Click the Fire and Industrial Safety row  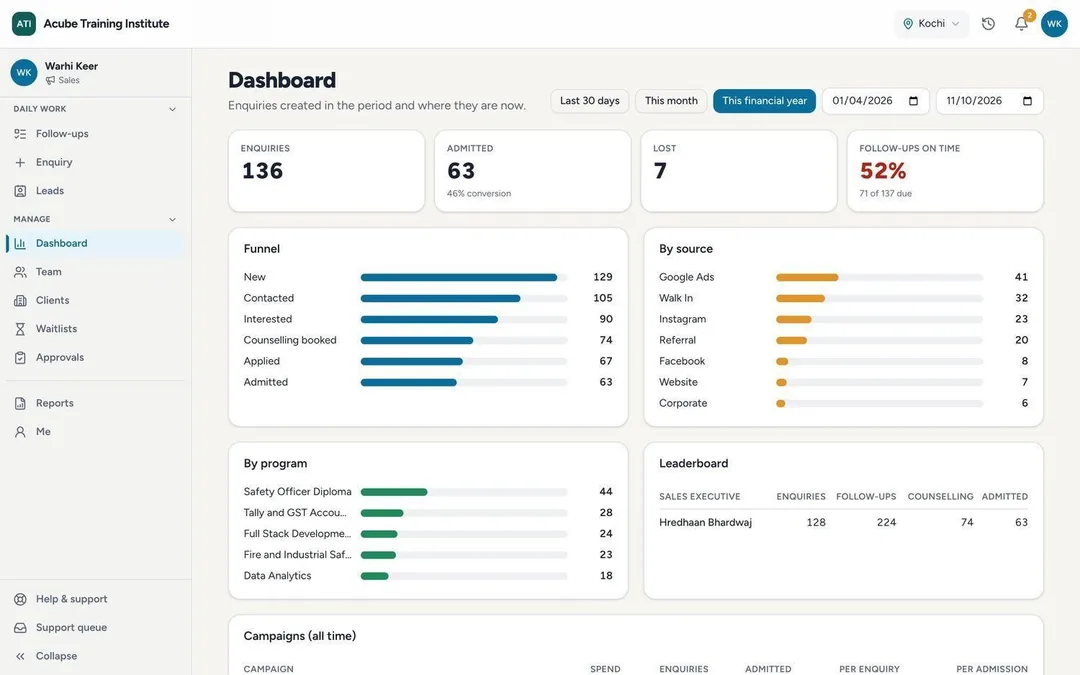pos(428,554)
